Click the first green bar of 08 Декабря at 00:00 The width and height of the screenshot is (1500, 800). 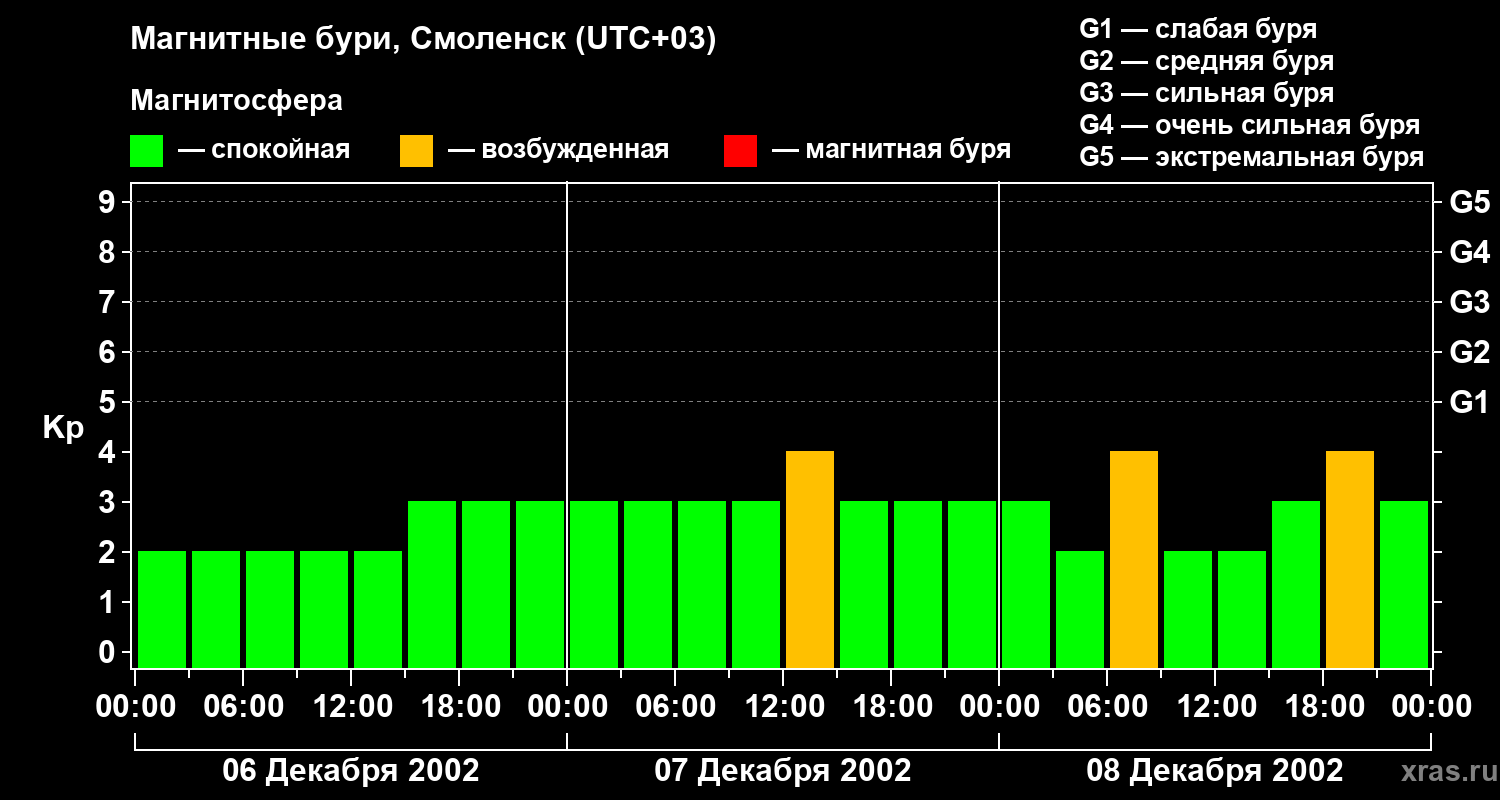pyautogui.click(x=1026, y=585)
